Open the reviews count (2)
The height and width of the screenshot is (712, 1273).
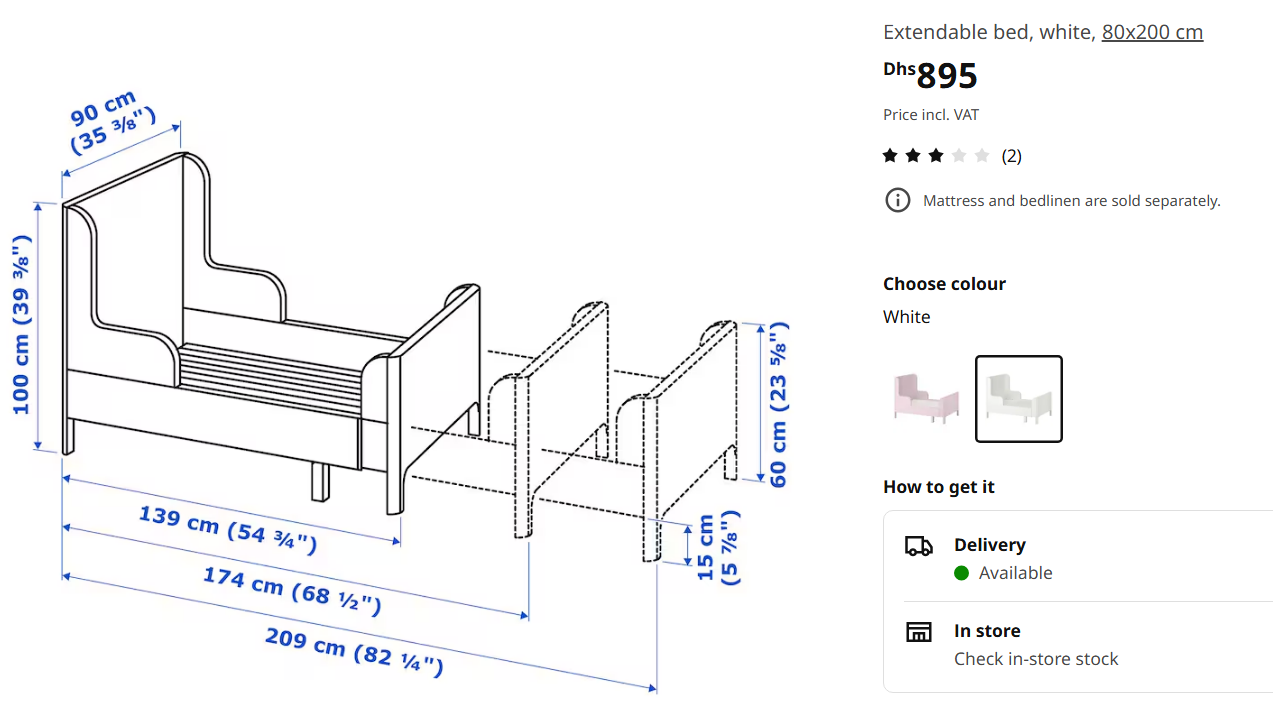coord(1011,155)
